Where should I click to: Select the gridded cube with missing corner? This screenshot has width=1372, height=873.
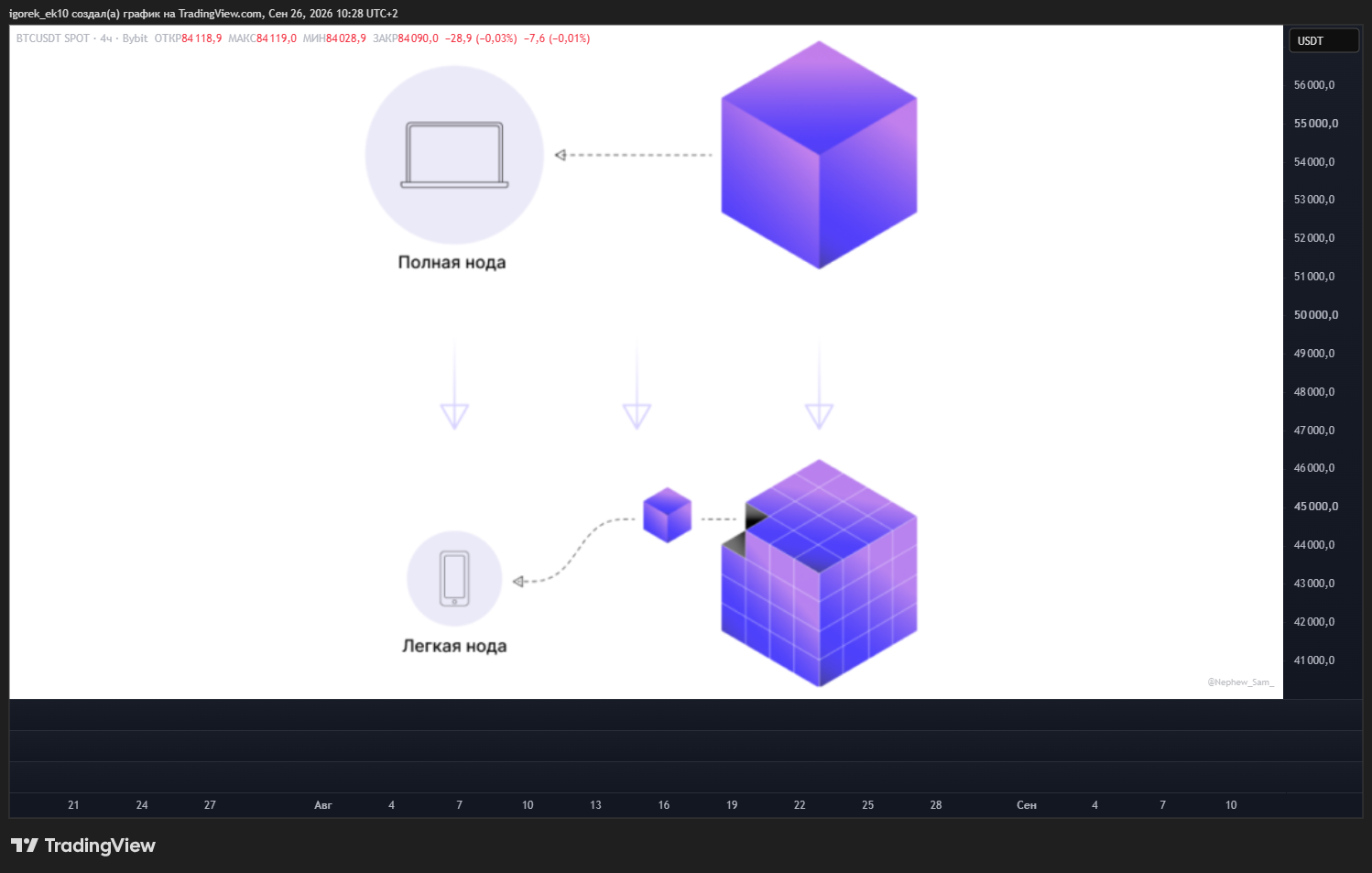pyautogui.click(x=819, y=573)
